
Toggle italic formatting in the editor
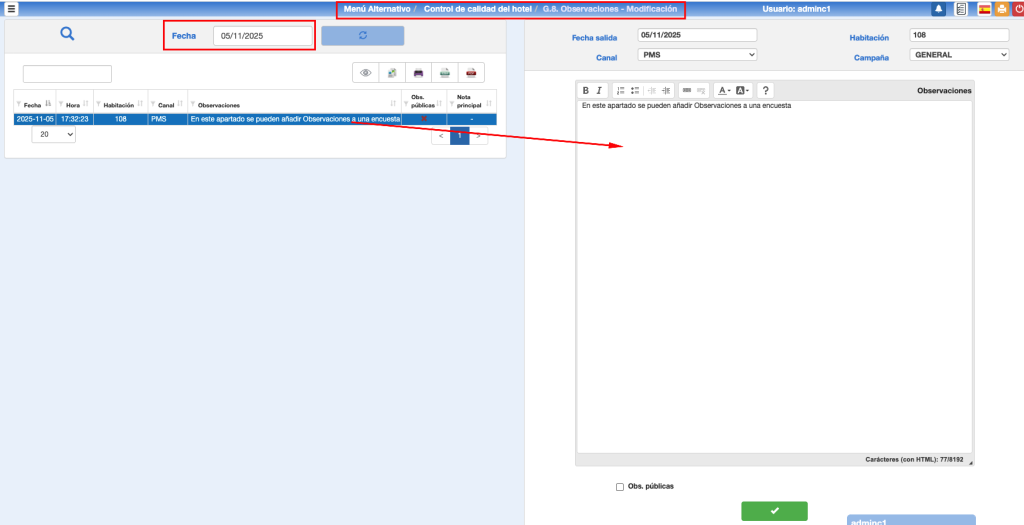599,90
